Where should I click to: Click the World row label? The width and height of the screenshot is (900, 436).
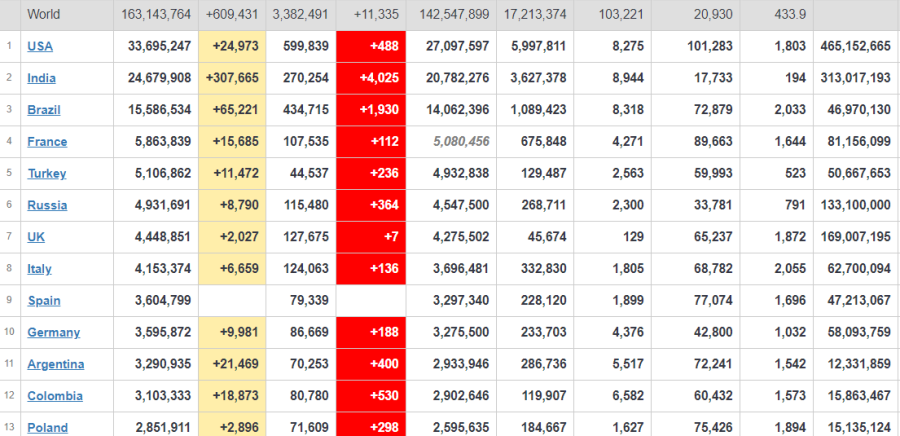click(42, 14)
